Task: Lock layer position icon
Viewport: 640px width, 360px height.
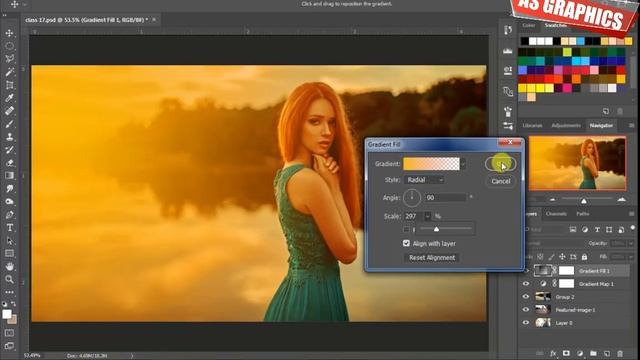Action: click(562, 257)
